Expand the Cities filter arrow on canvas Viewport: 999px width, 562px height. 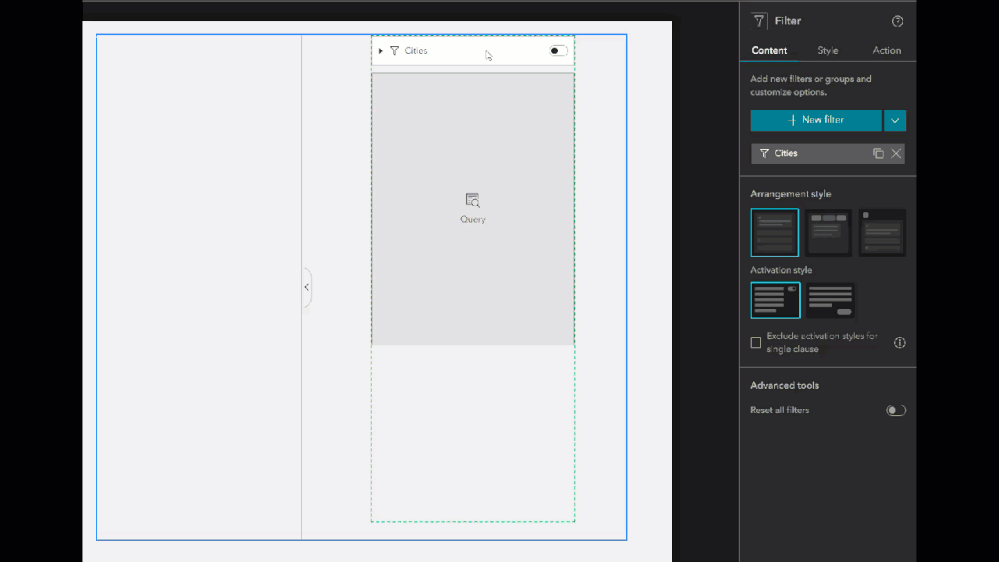pos(380,51)
